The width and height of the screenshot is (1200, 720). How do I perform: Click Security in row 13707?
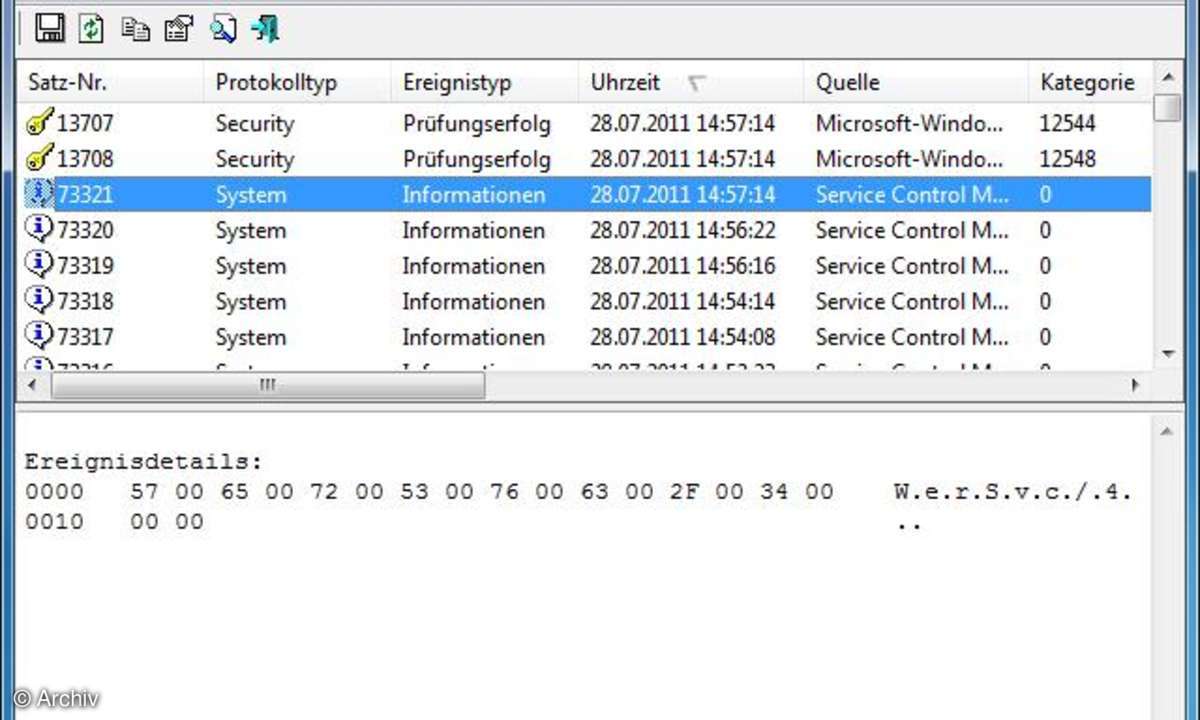tap(255, 124)
